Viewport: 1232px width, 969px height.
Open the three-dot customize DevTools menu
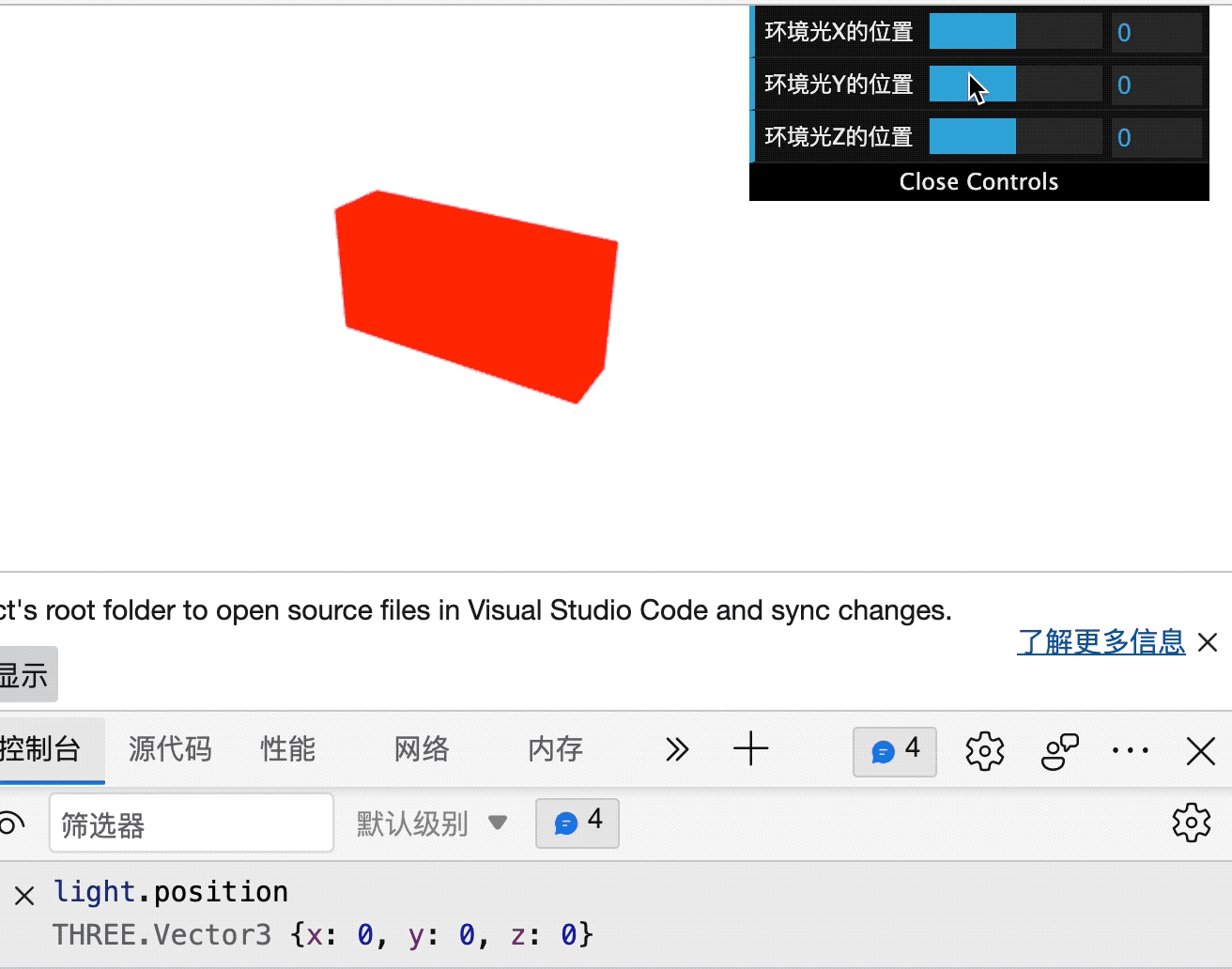[x=1131, y=750]
